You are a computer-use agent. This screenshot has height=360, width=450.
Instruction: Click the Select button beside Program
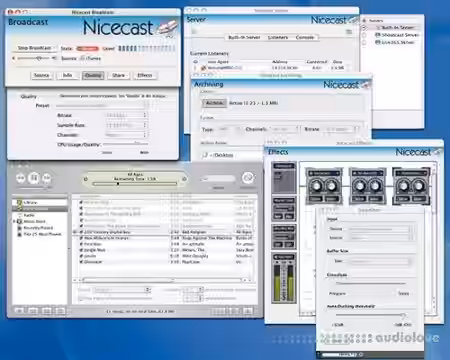[x=404, y=294]
